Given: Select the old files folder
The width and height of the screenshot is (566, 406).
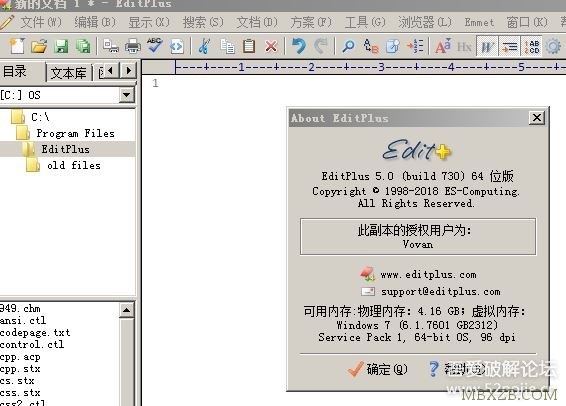Looking at the screenshot, I should pos(74,166).
